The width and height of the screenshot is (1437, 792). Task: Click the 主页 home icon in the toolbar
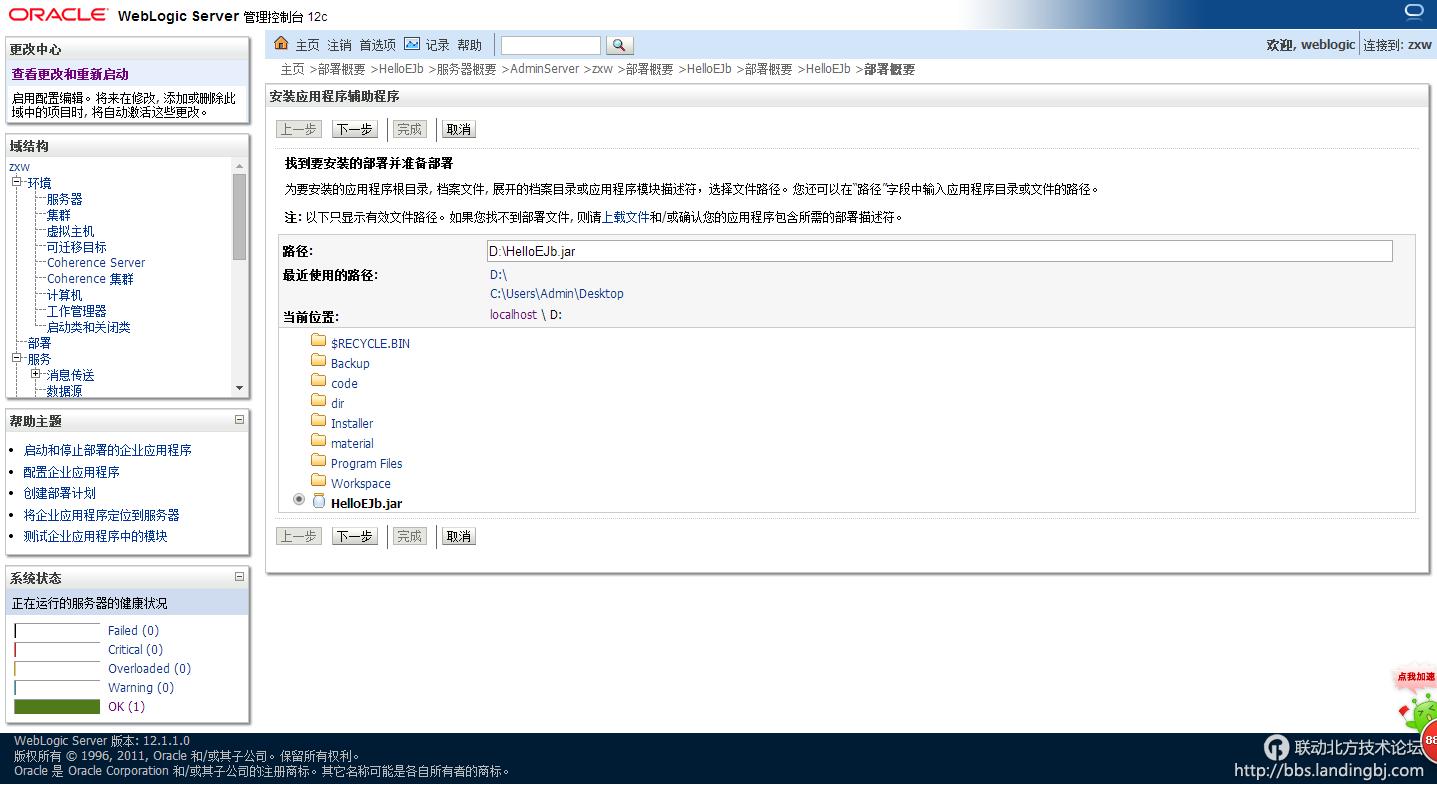point(282,44)
